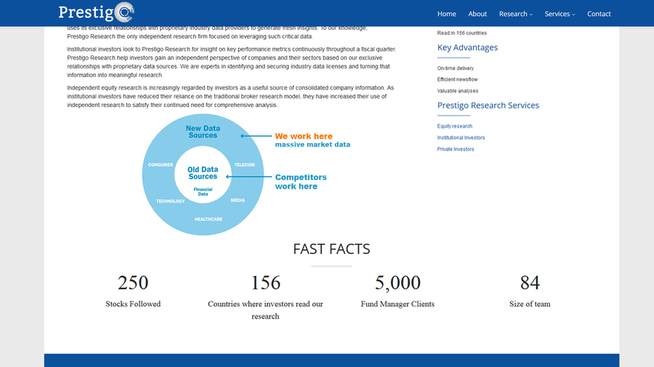Viewport: 654px width, 367px height.
Task: Click the Prestigo logo in header
Action: coord(96,12)
